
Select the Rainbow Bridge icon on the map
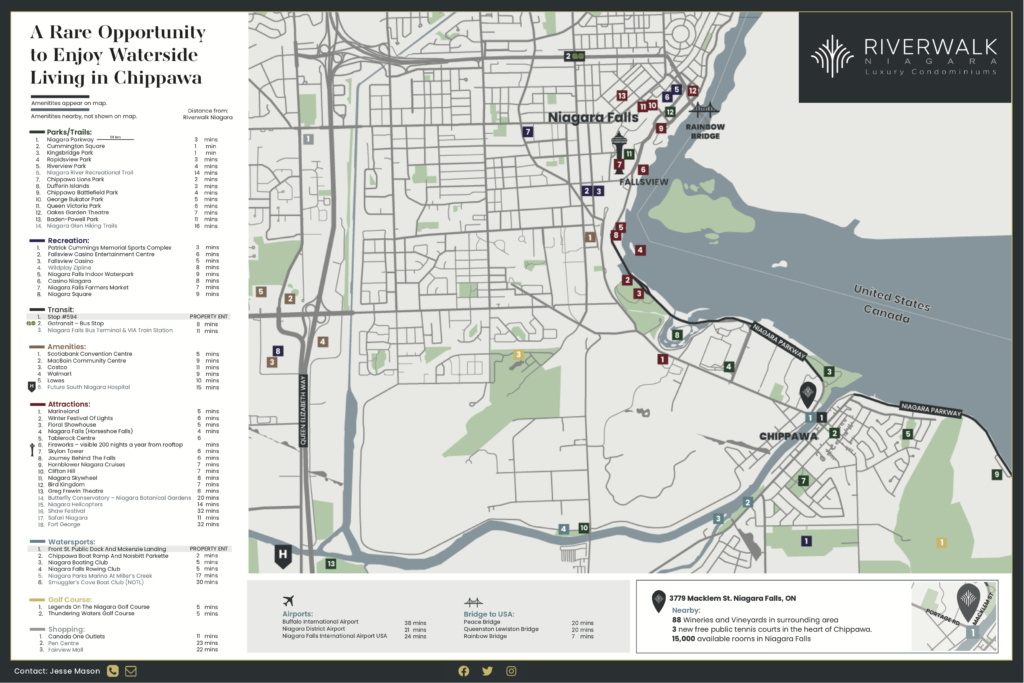703,111
